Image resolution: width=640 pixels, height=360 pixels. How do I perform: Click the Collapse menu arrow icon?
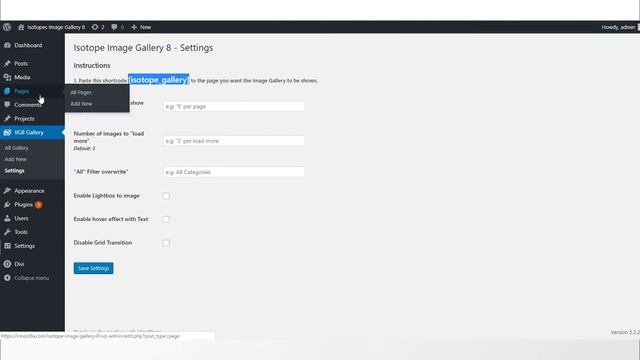point(7,278)
